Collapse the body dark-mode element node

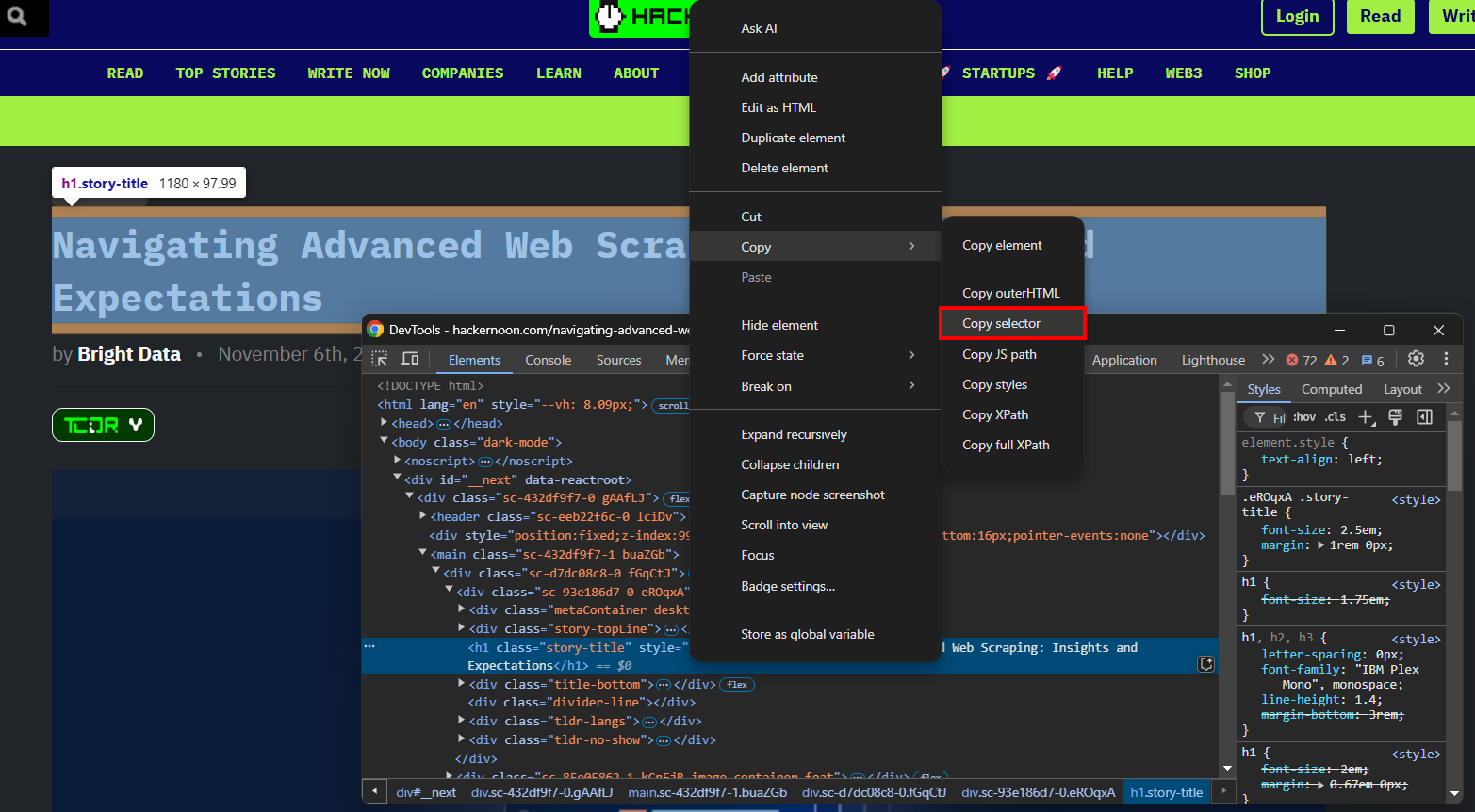tap(385, 441)
